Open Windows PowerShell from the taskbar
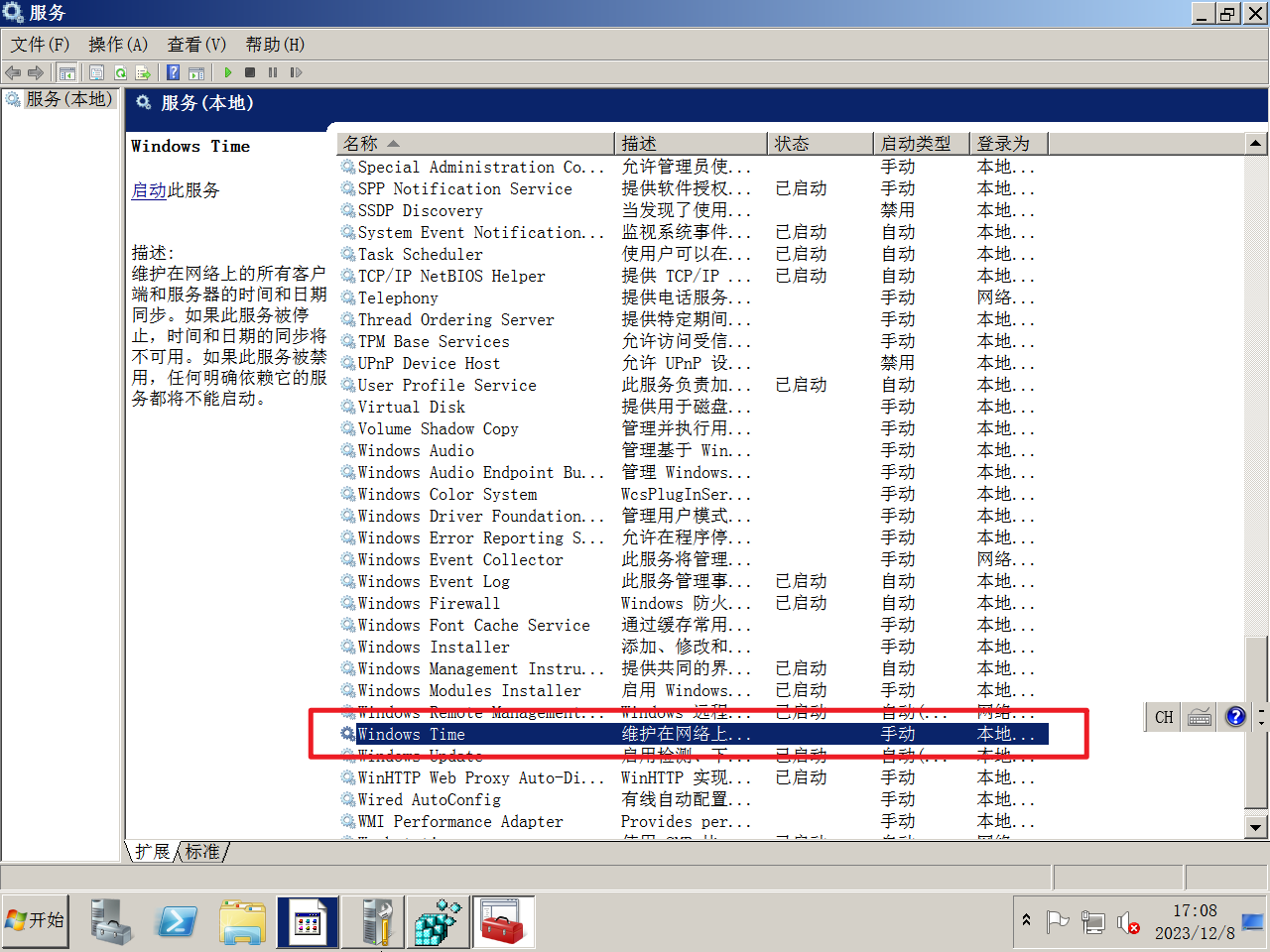 [177, 921]
